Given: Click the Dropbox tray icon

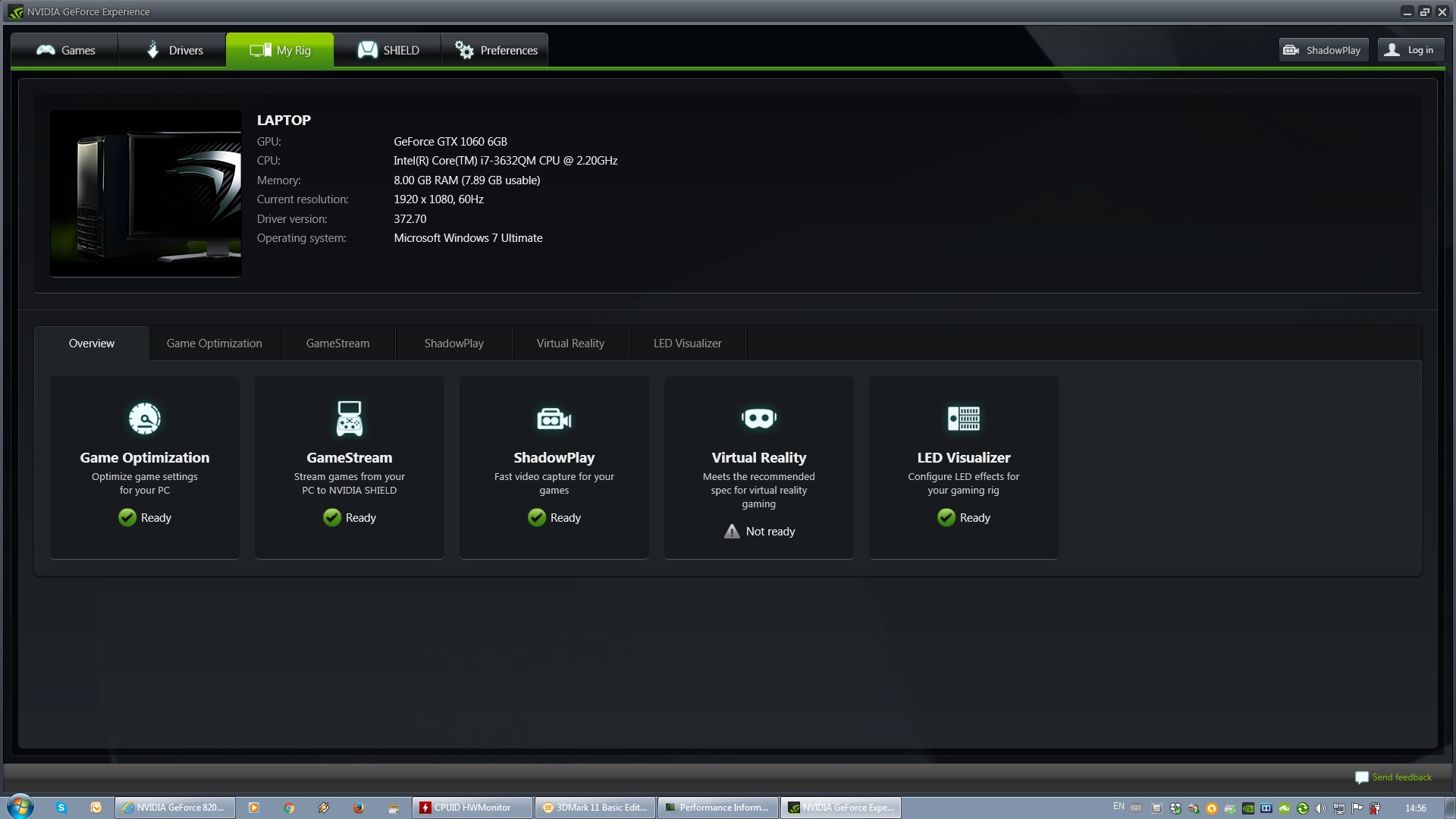Looking at the screenshot, I should pyautogui.click(x=1175, y=808).
